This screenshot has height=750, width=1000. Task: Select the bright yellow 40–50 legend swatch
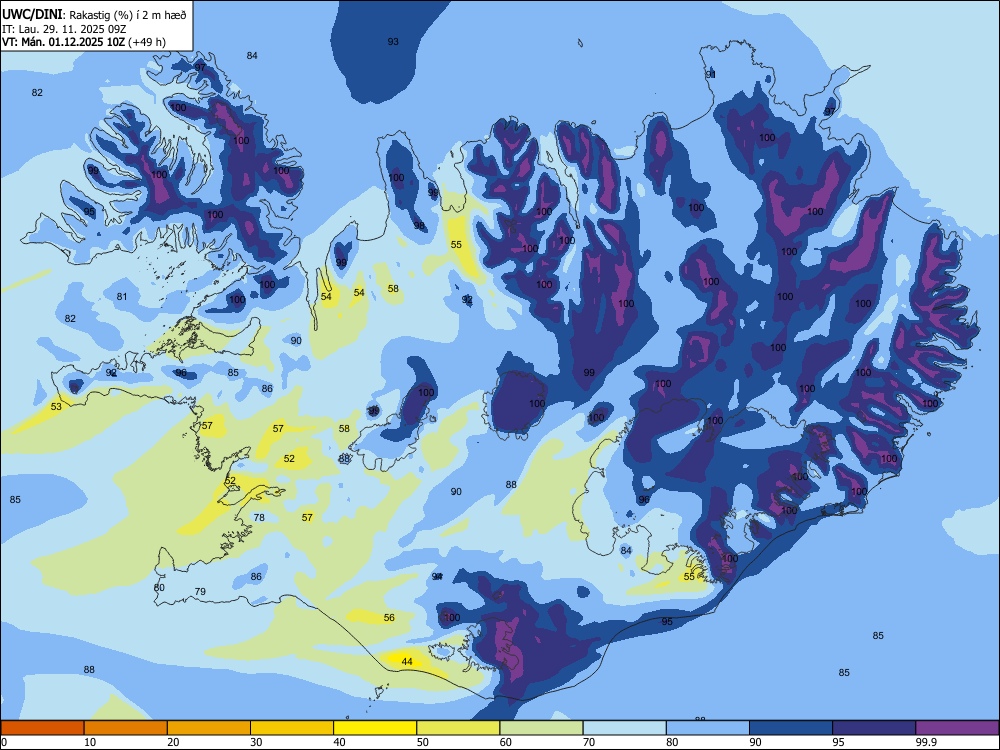(375, 728)
